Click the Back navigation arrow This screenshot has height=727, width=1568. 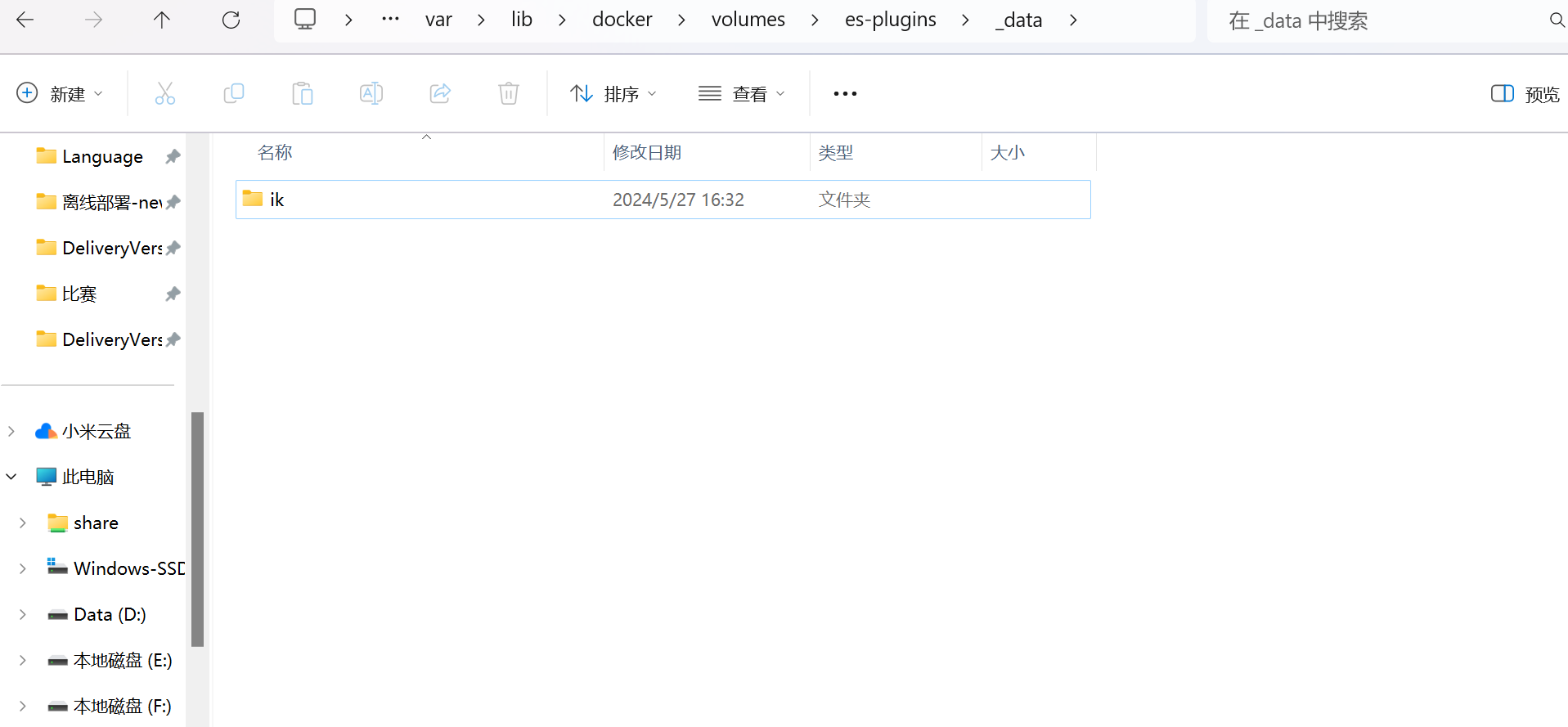click(x=25, y=20)
